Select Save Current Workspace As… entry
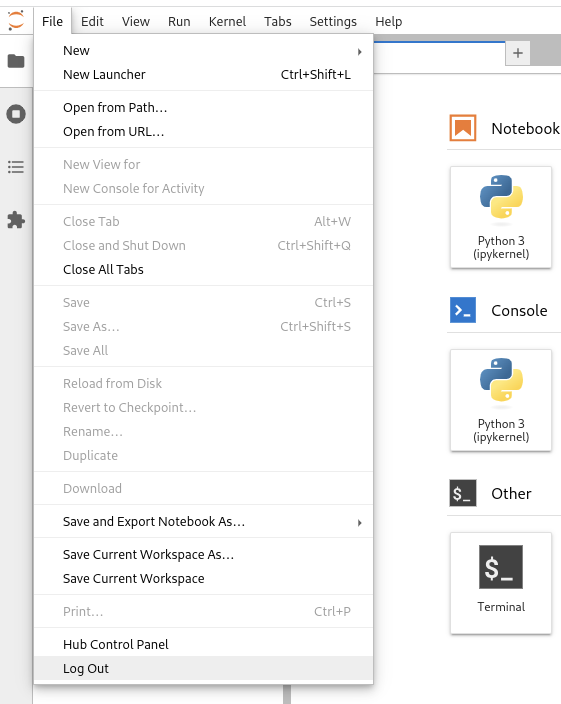This screenshot has width=561, height=704. (203, 554)
